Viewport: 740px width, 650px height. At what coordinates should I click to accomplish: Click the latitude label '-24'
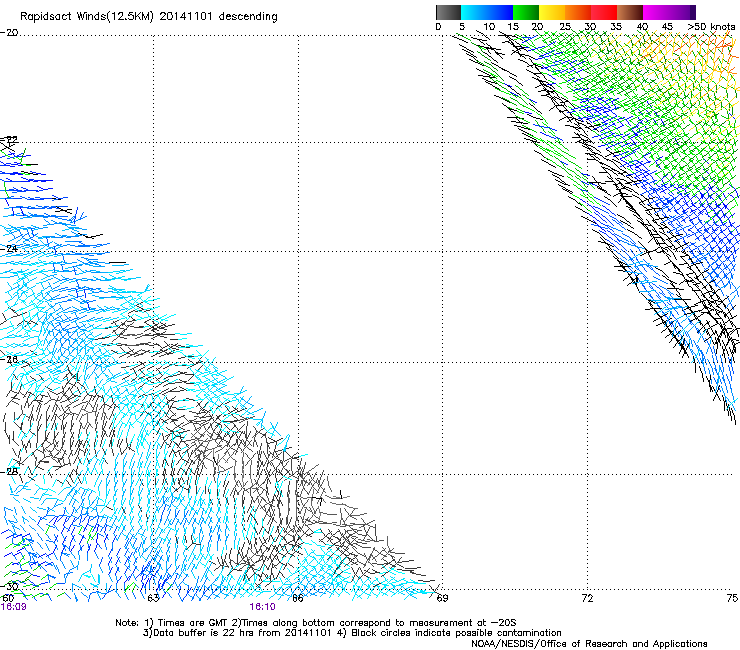pyautogui.click(x=9, y=249)
